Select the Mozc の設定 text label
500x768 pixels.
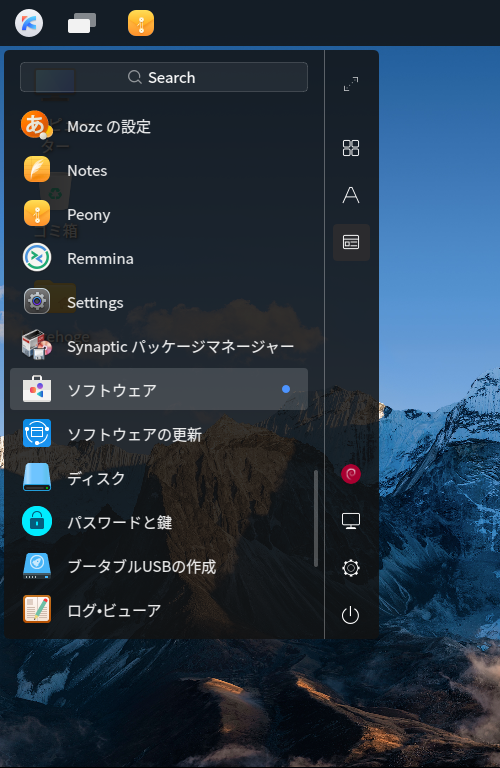tap(109, 127)
